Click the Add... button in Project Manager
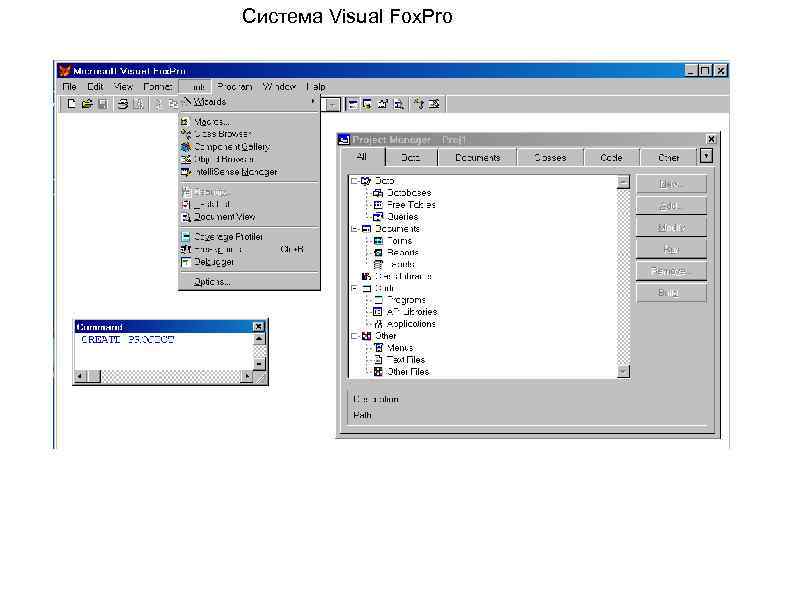Viewport: 794px width, 595px height. click(671, 206)
